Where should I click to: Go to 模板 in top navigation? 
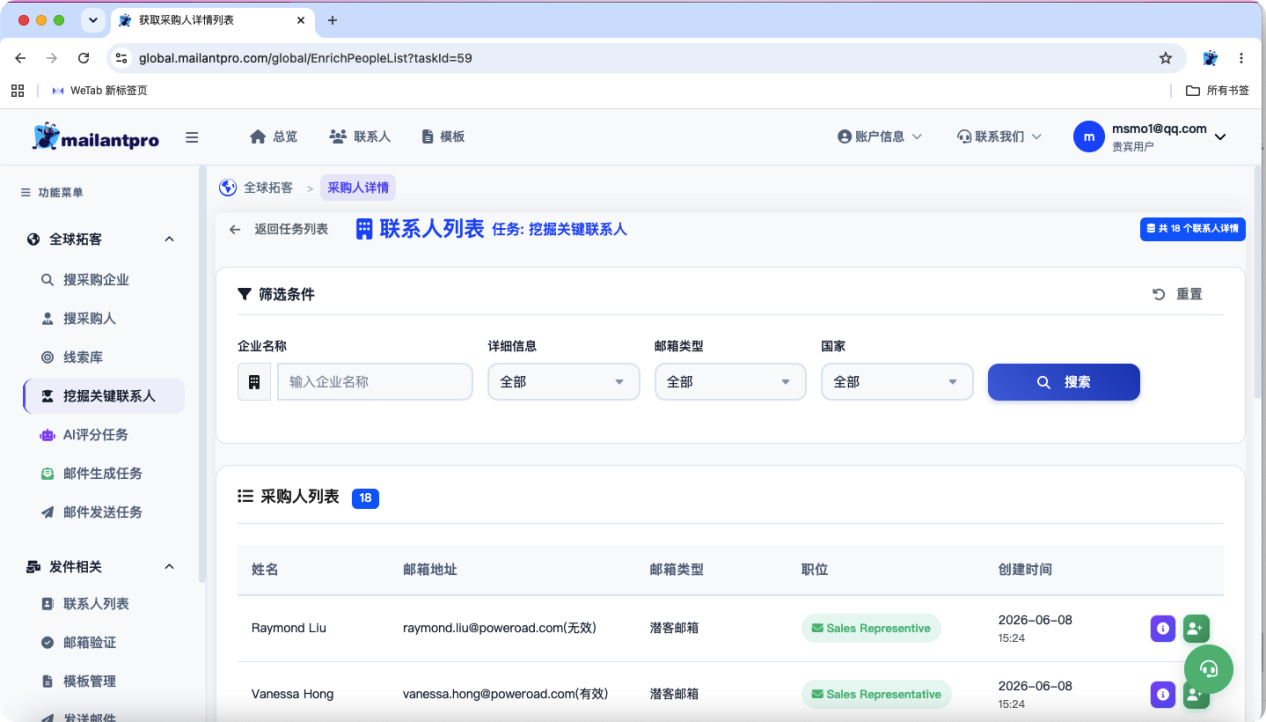tap(443, 137)
